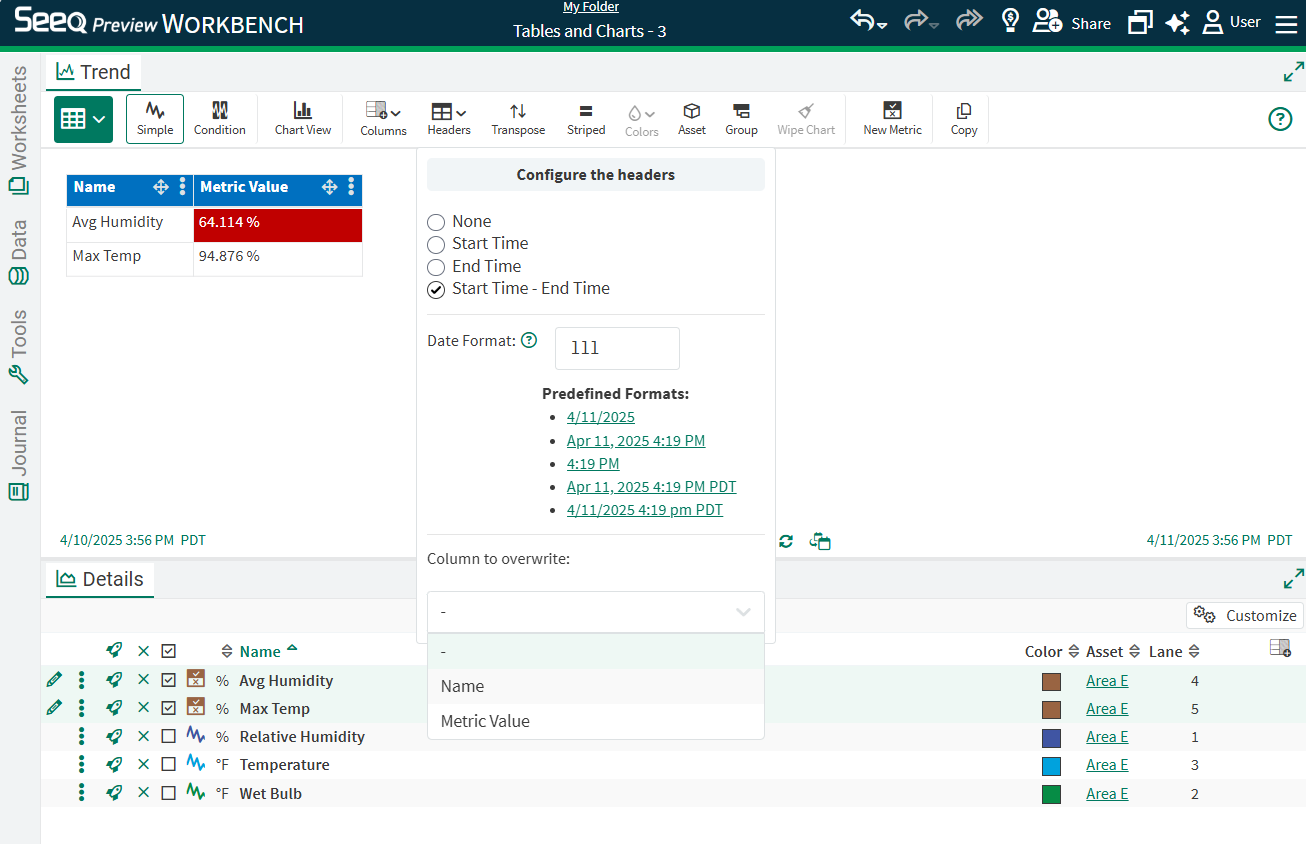Open the Worksheets side panel tab
The image size is (1306, 844).
[x=19, y=130]
